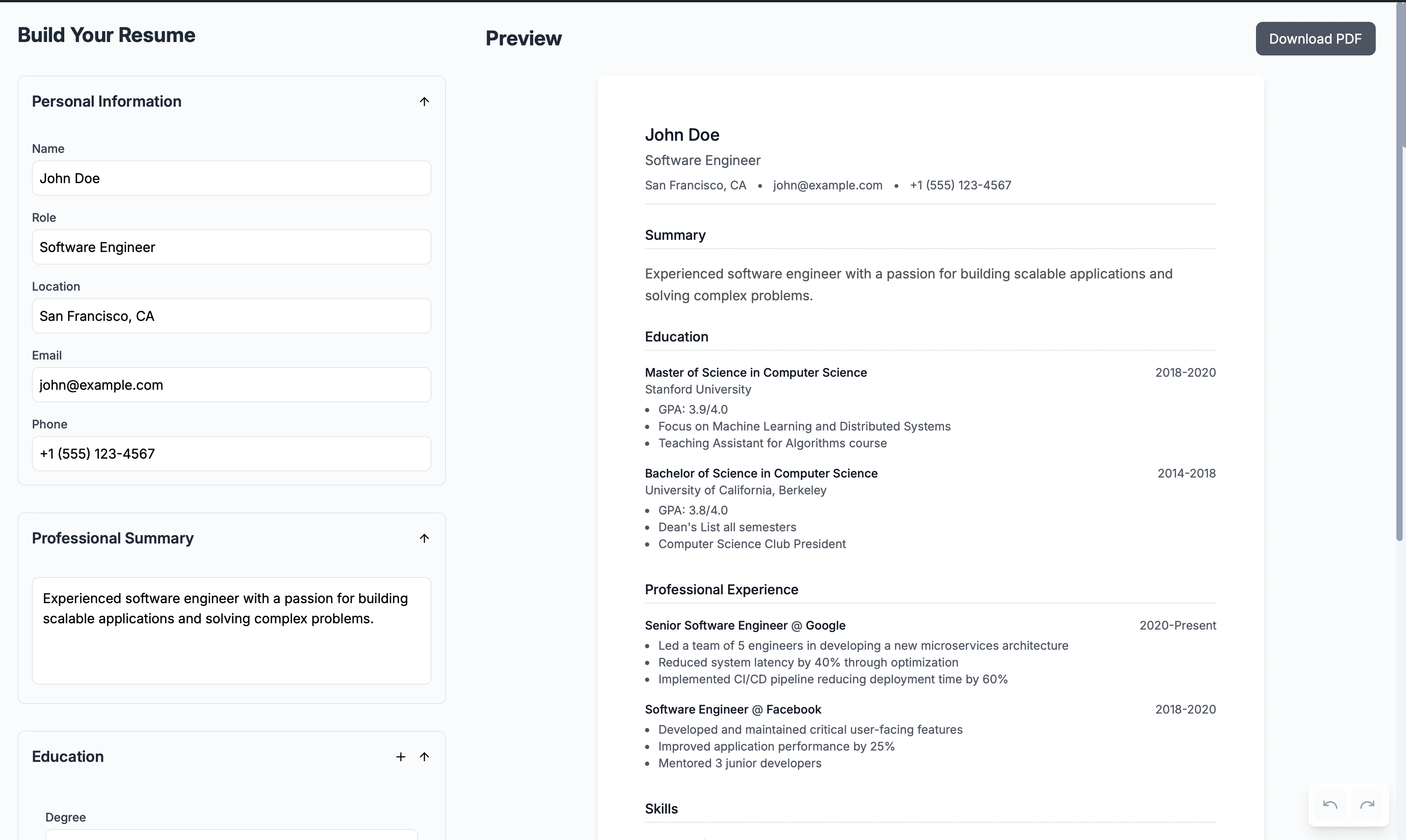1406x840 pixels.
Task: Click the email address in the preview
Action: click(x=827, y=185)
